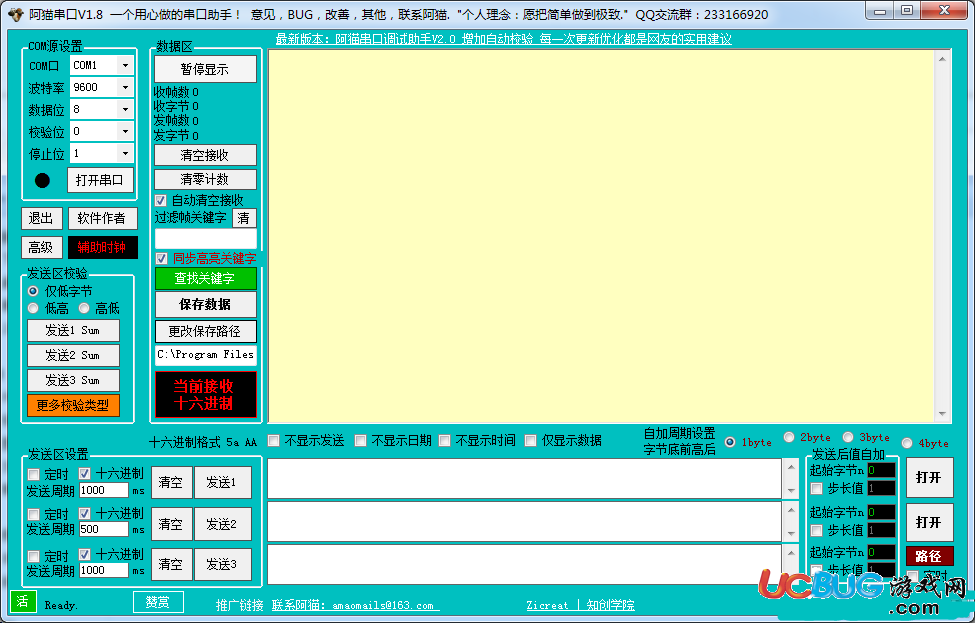Click orange 更多校验类型 button
This screenshot has height=623, width=975.
coord(73,405)
